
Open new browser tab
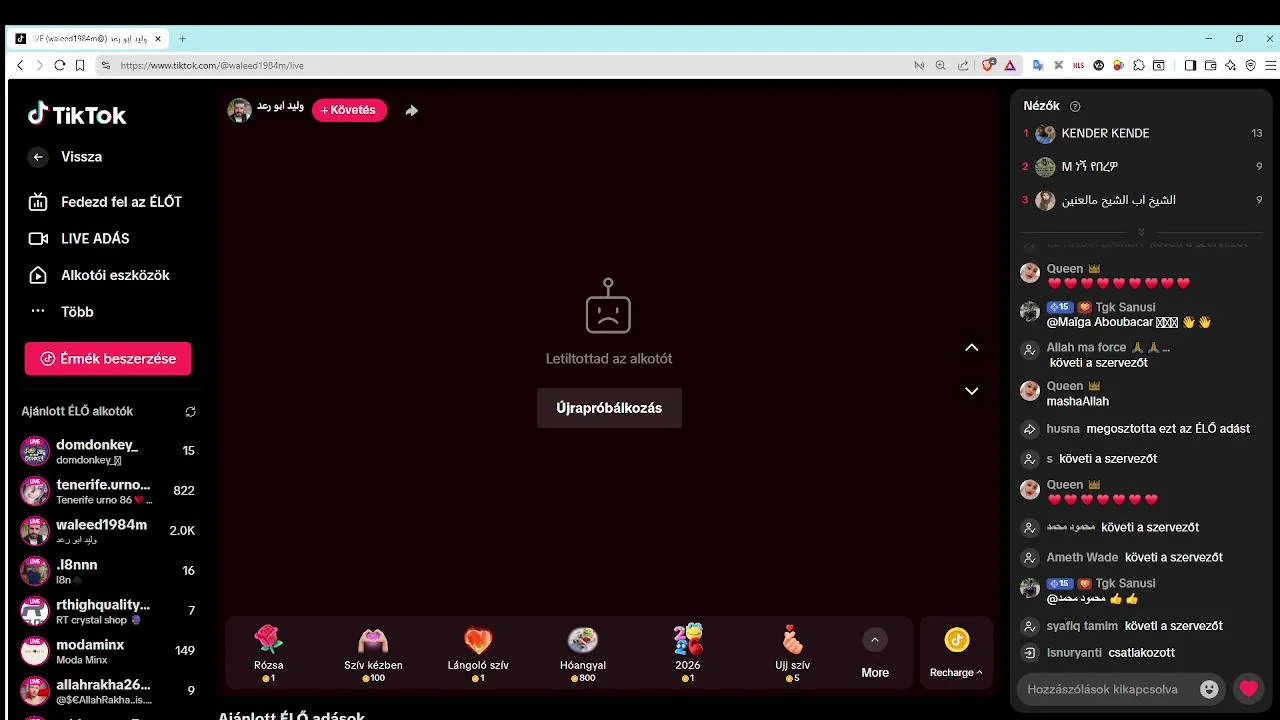tap(182, 39)
